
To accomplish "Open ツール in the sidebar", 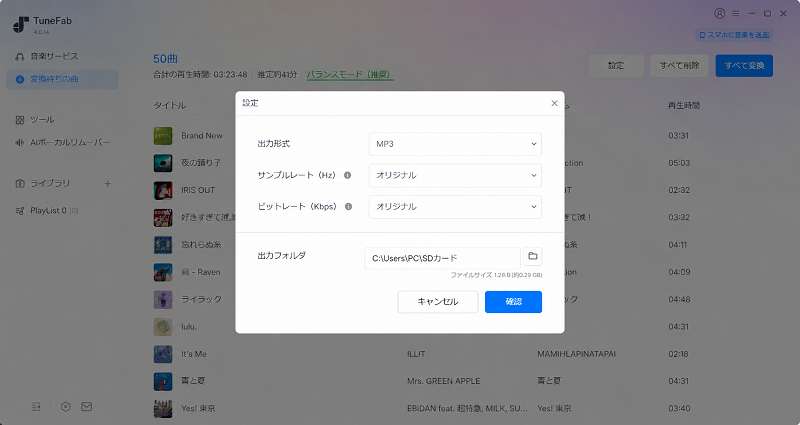I will pyautogui.click(x=42, y=119).
